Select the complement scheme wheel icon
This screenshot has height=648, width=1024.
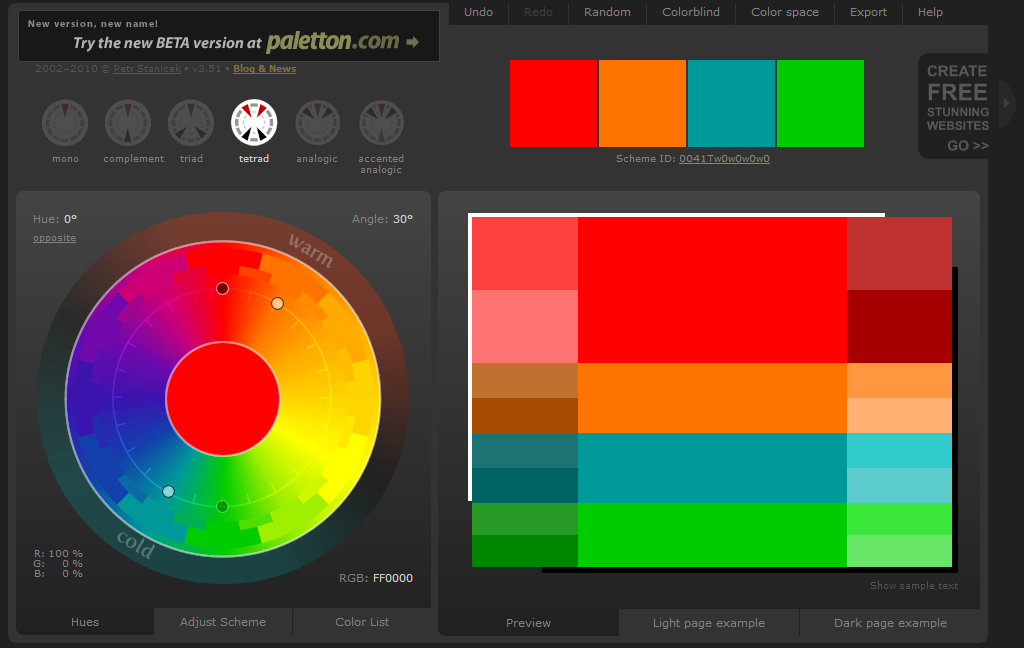pos(128,123)
